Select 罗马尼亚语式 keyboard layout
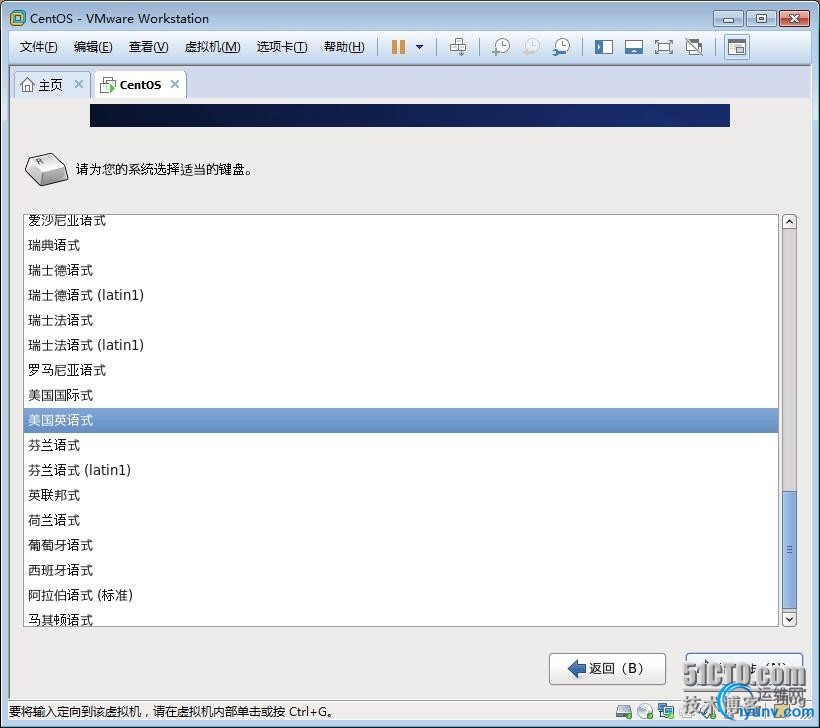This screenshot has height=728, width=820. (401, 370)
